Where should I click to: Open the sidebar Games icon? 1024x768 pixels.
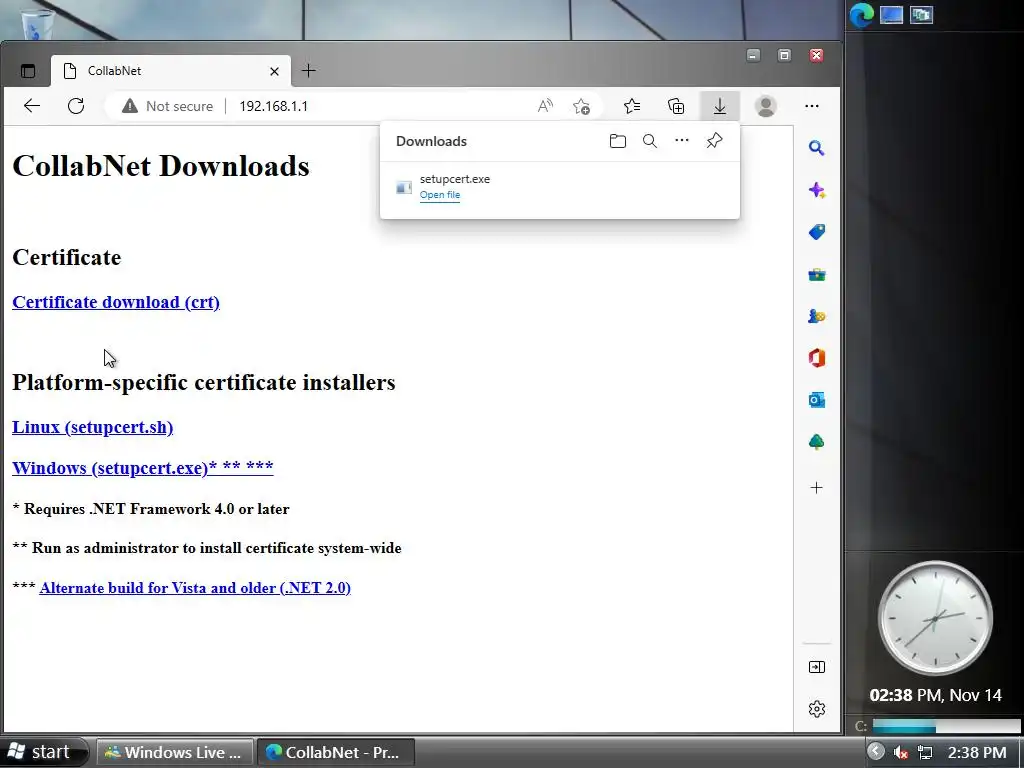coord(816,316)
